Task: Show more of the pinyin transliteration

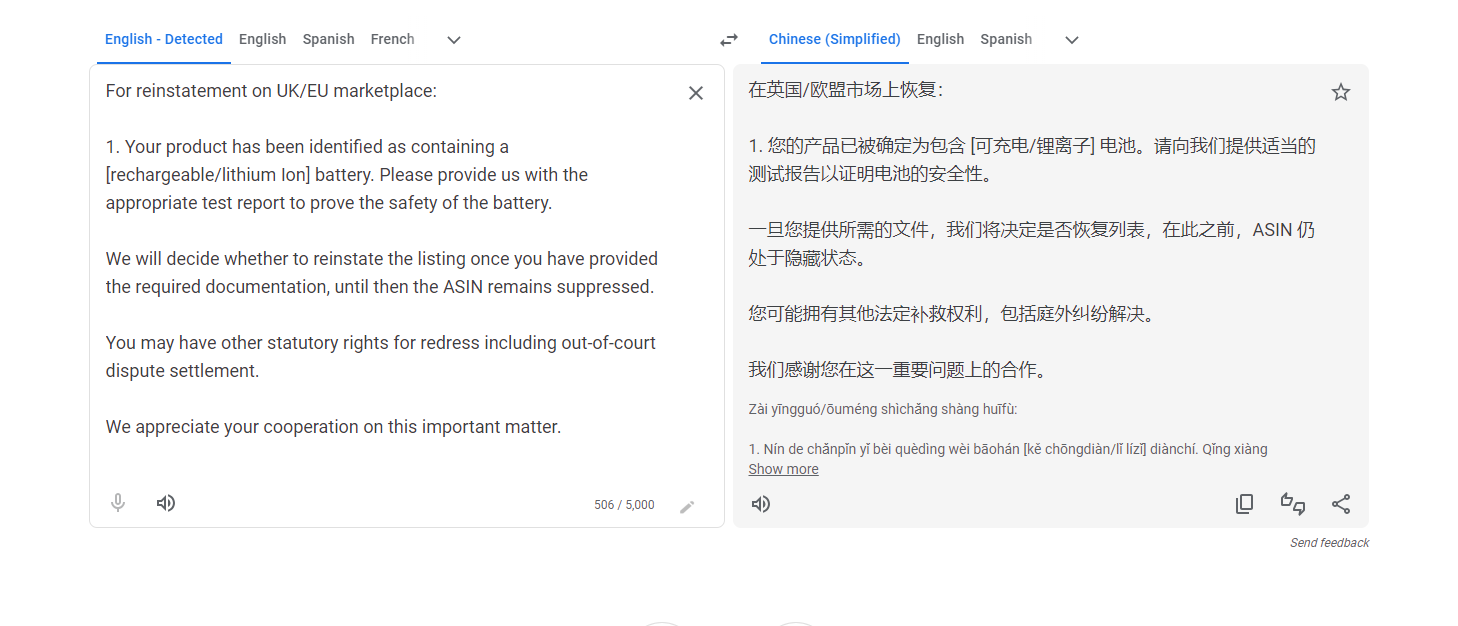Action: coord(783,469)
